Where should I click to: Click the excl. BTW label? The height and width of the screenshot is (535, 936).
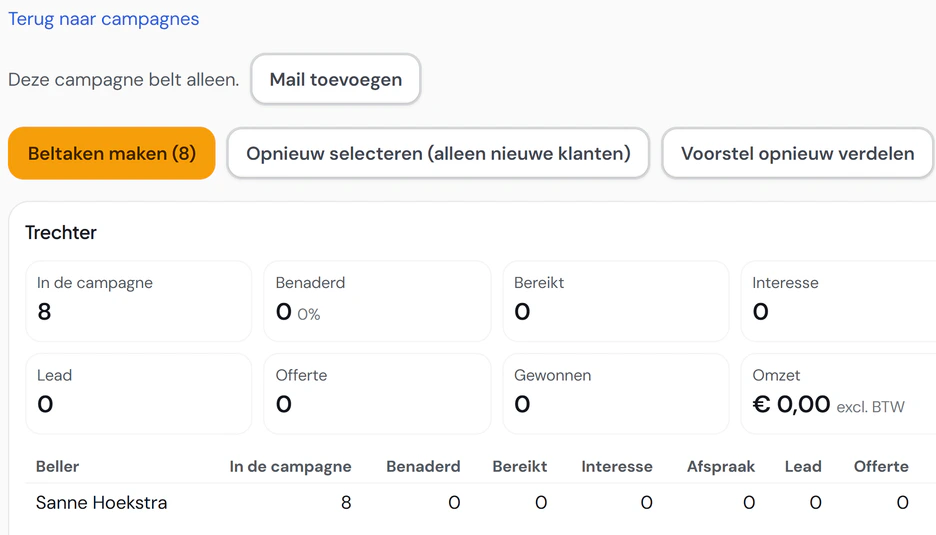pyautogui.click(x=870, y=407)
